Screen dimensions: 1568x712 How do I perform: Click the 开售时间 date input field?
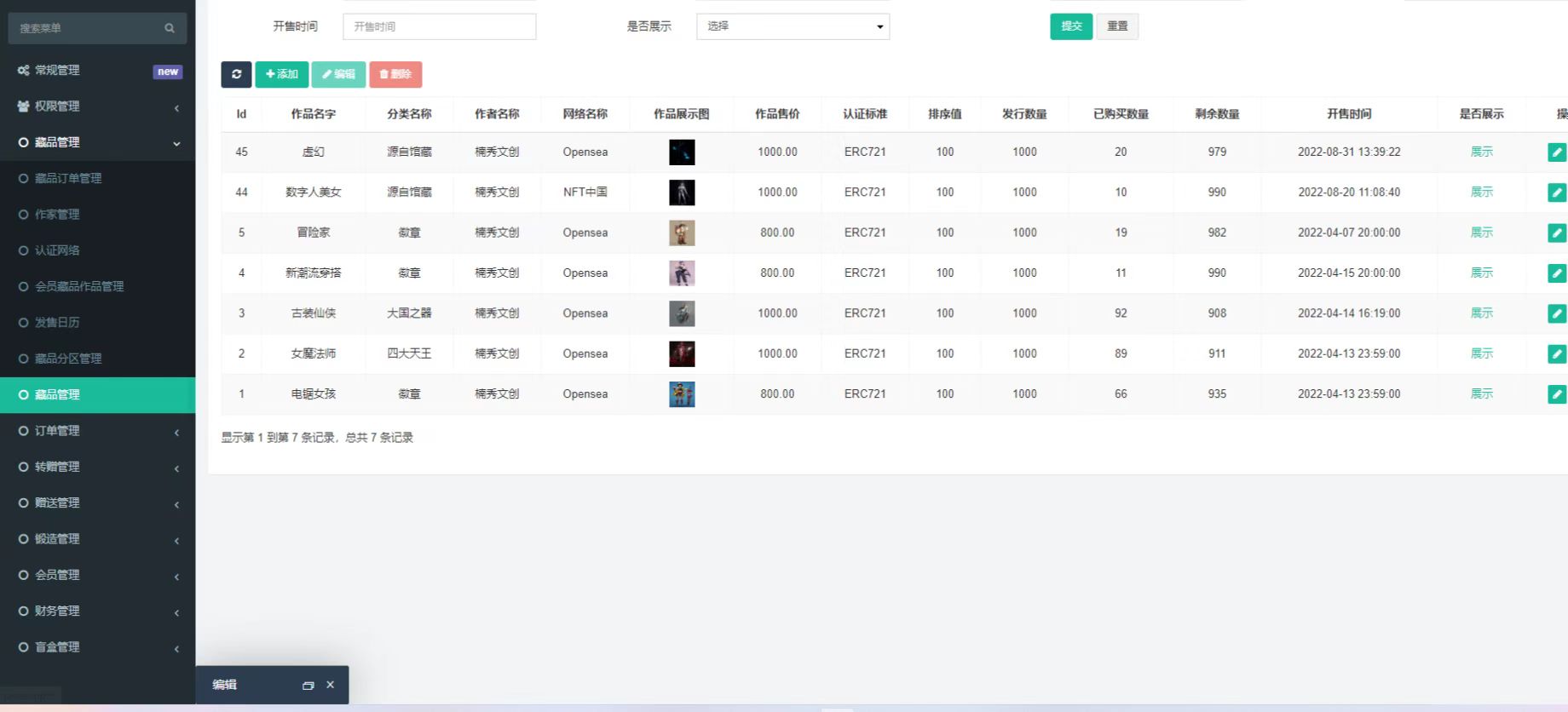click(x=439, y=26)
